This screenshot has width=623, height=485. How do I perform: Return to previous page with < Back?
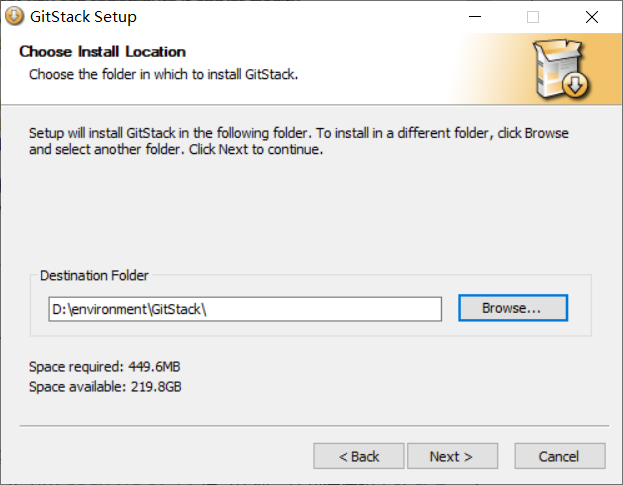[x=359, y=456]
